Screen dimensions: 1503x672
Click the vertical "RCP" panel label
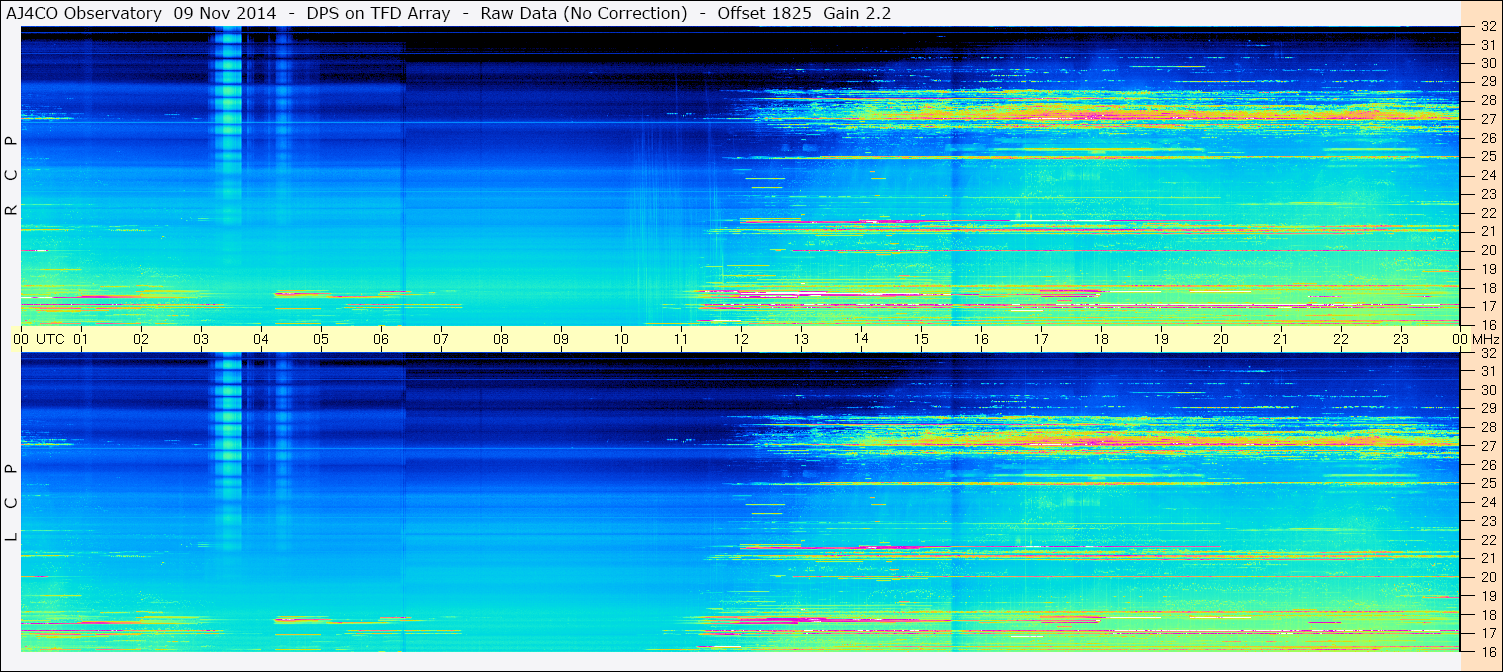pos(11,176)
